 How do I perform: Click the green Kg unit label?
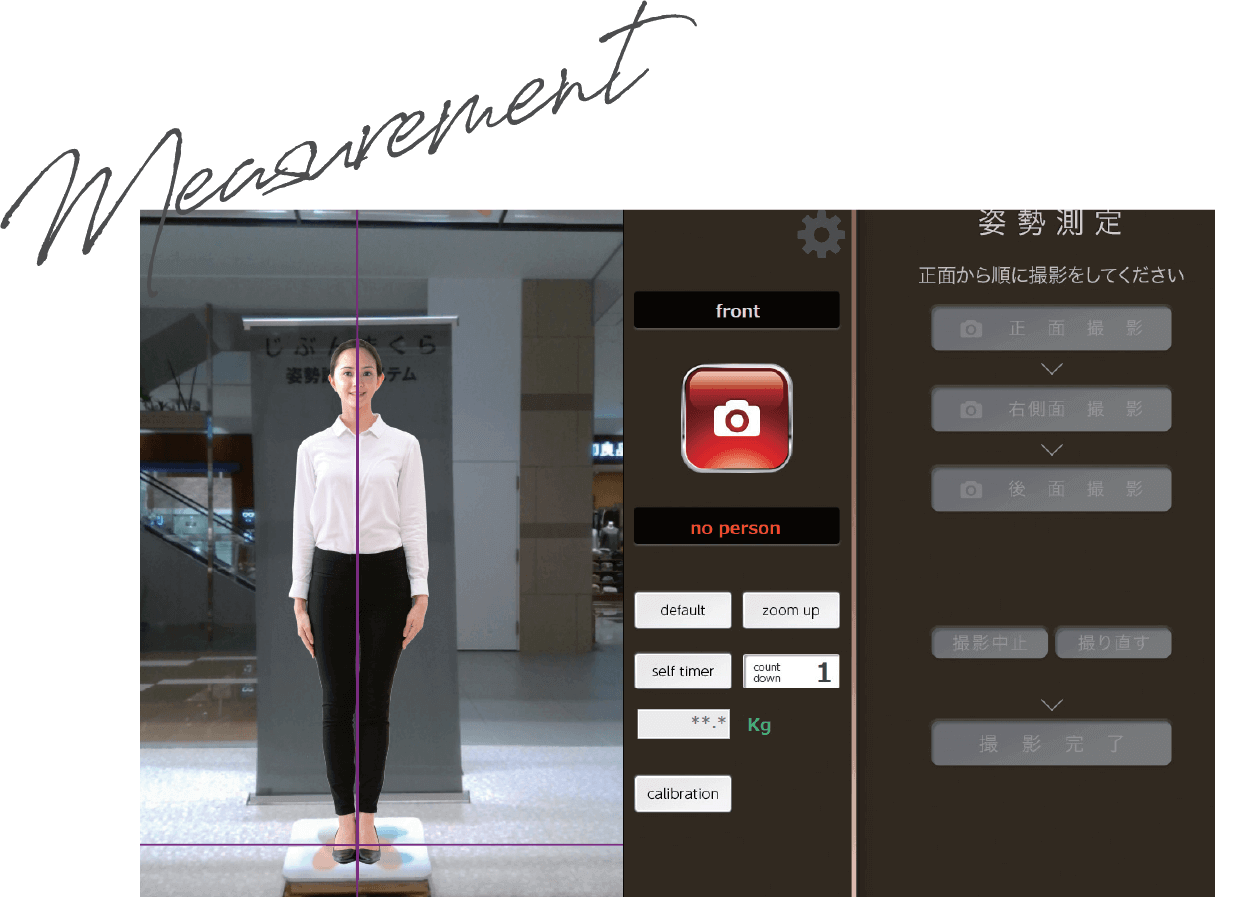click(759, 725)
